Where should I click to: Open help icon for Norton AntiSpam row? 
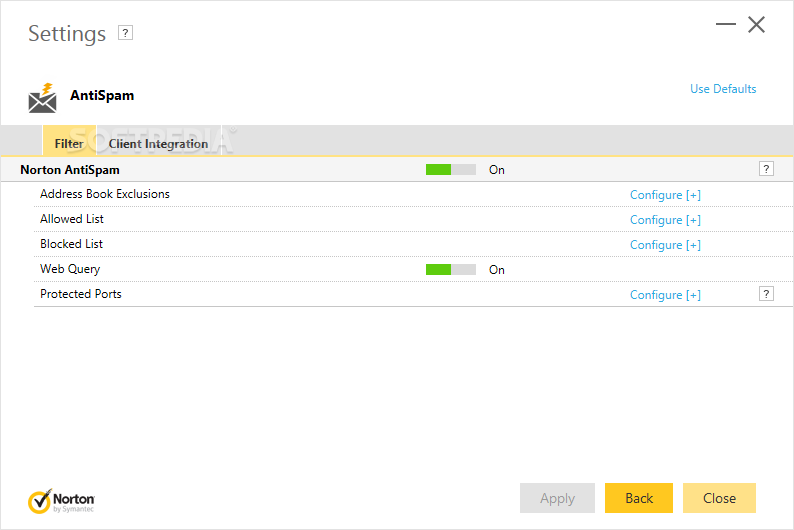pyautogui.click(x=766, y=169)
